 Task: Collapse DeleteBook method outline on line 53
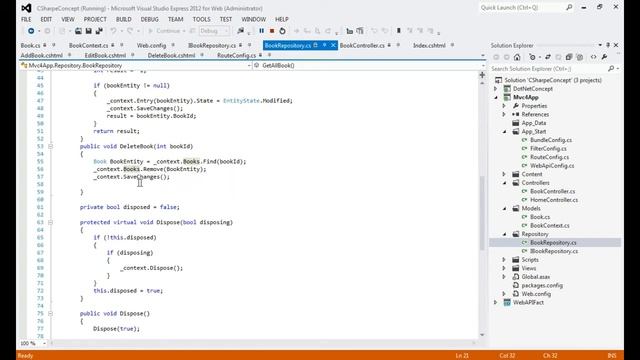pyautogui.click(x=50, y=146)
